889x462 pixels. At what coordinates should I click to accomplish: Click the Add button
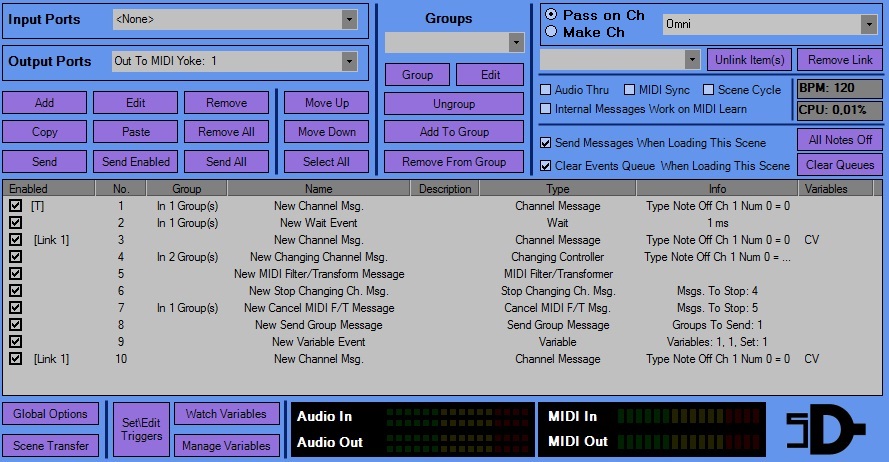44,103
